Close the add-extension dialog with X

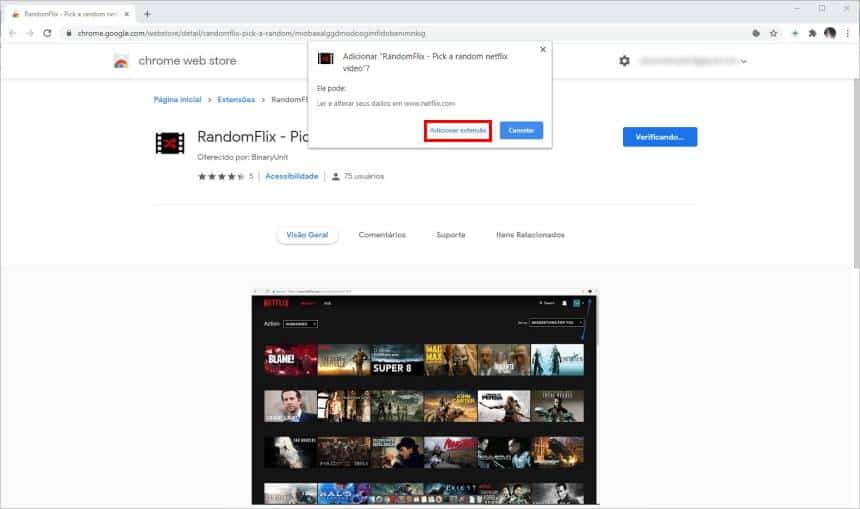click(543, 49)
